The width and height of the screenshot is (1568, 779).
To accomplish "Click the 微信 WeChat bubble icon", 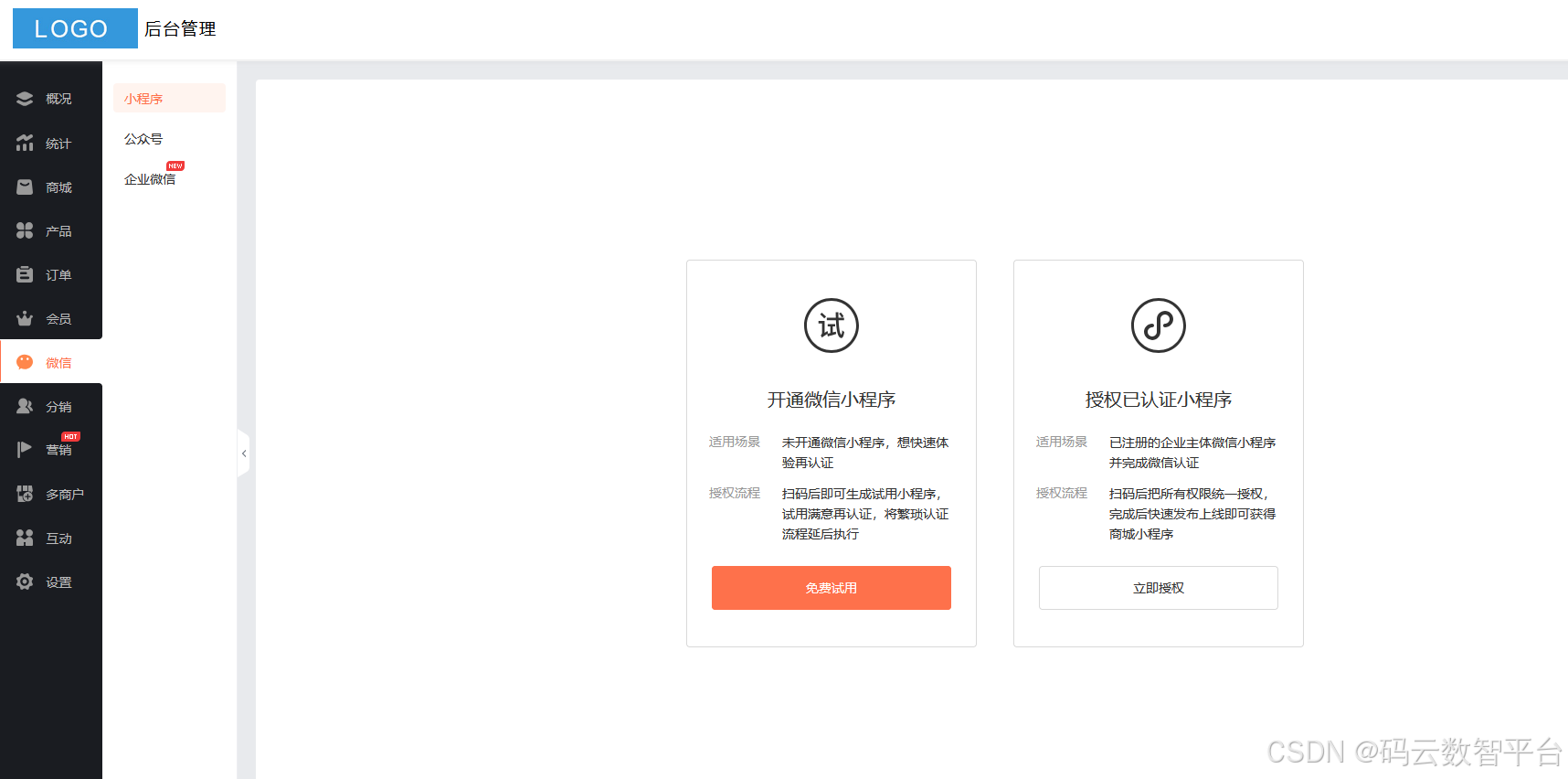I will coord(25,362).
